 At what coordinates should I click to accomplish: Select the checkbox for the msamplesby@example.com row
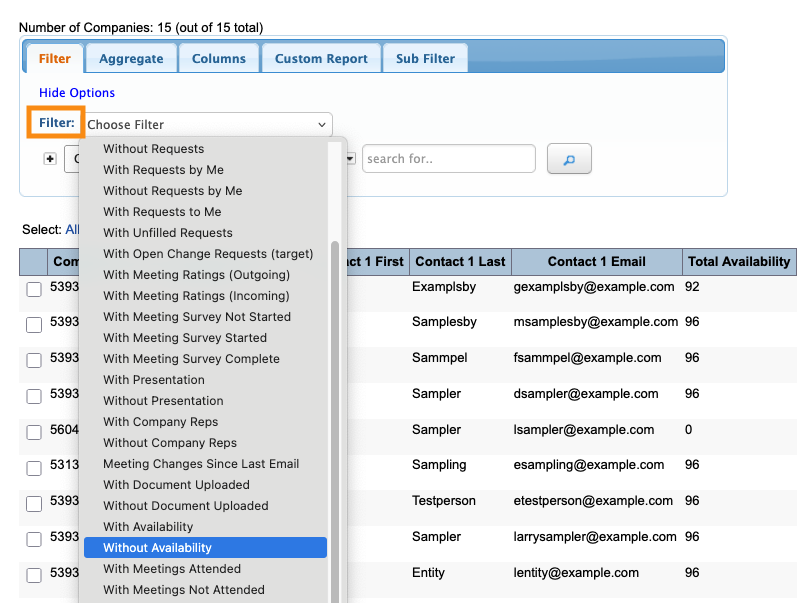[x=34, y=325]
